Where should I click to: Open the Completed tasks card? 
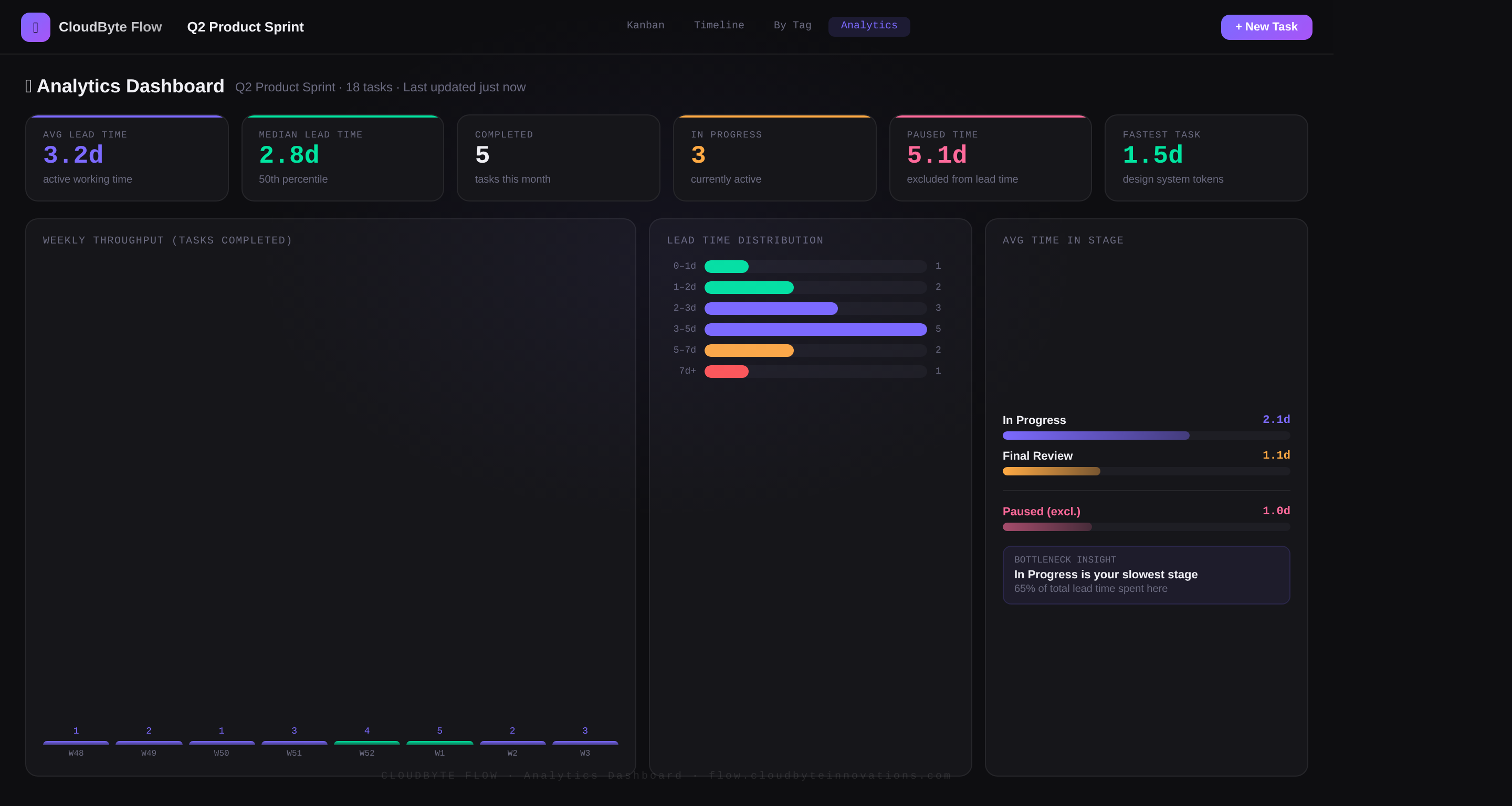[558, 158]
